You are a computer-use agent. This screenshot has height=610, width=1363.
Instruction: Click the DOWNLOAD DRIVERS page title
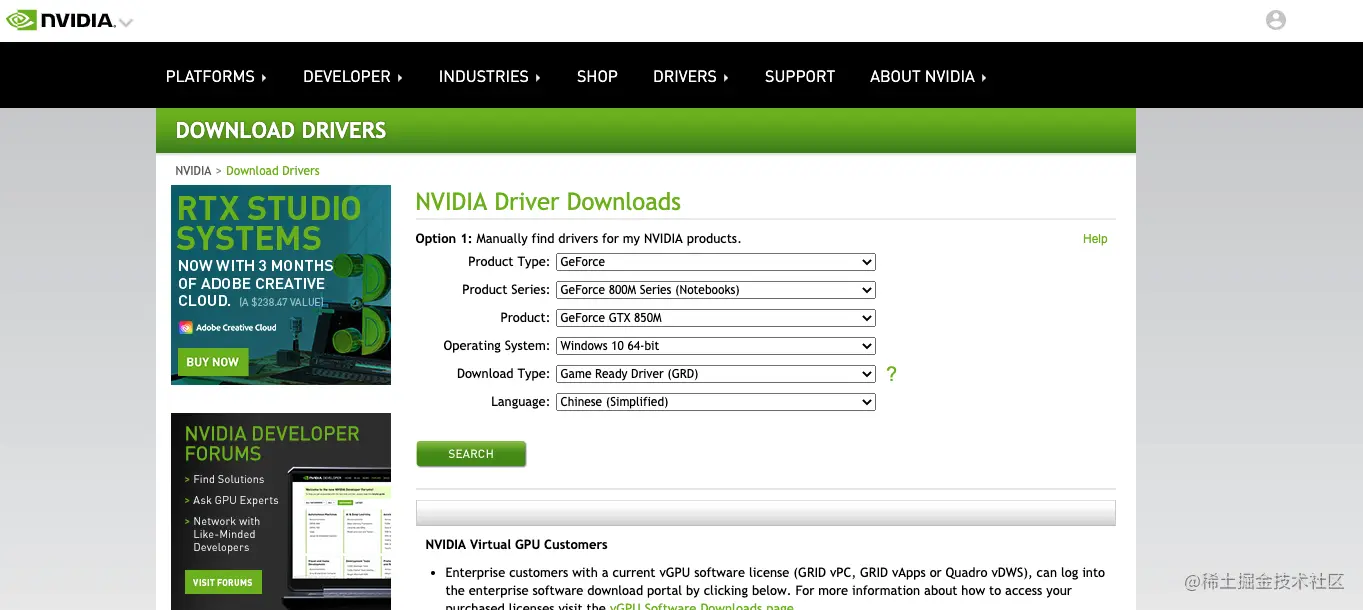pos(281,130)
